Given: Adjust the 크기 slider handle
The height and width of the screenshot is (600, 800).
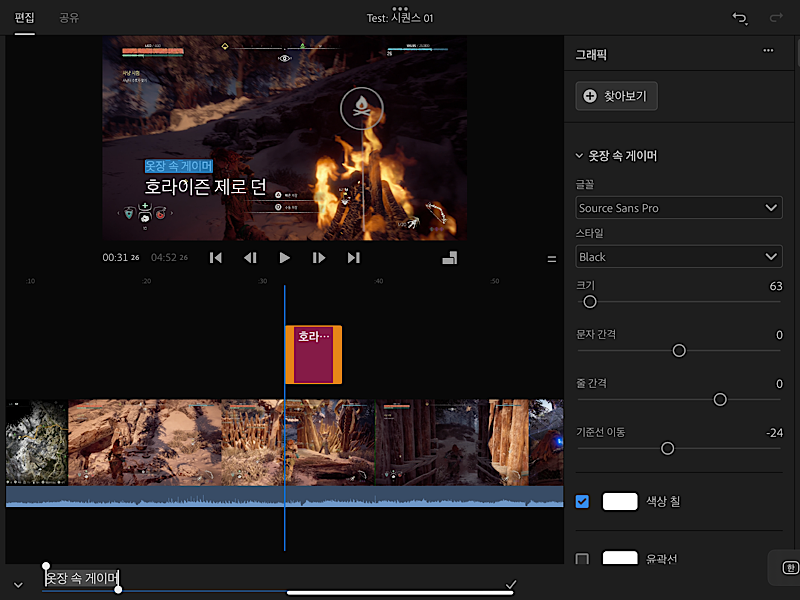Looking at the screenshot, I should click(x=590, y=302).
